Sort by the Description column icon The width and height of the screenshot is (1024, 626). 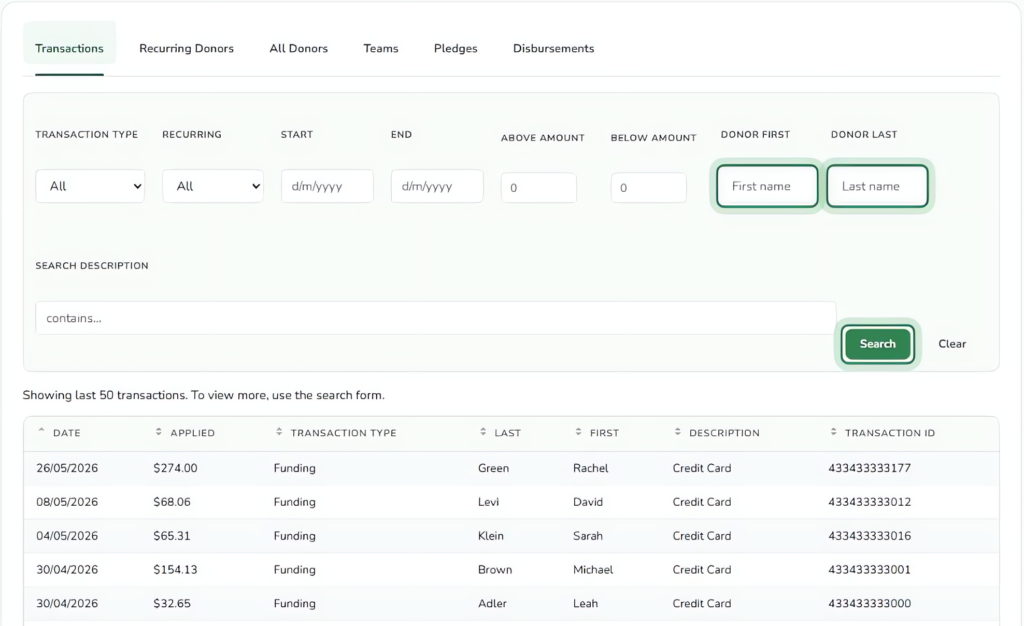click(677, 432)
